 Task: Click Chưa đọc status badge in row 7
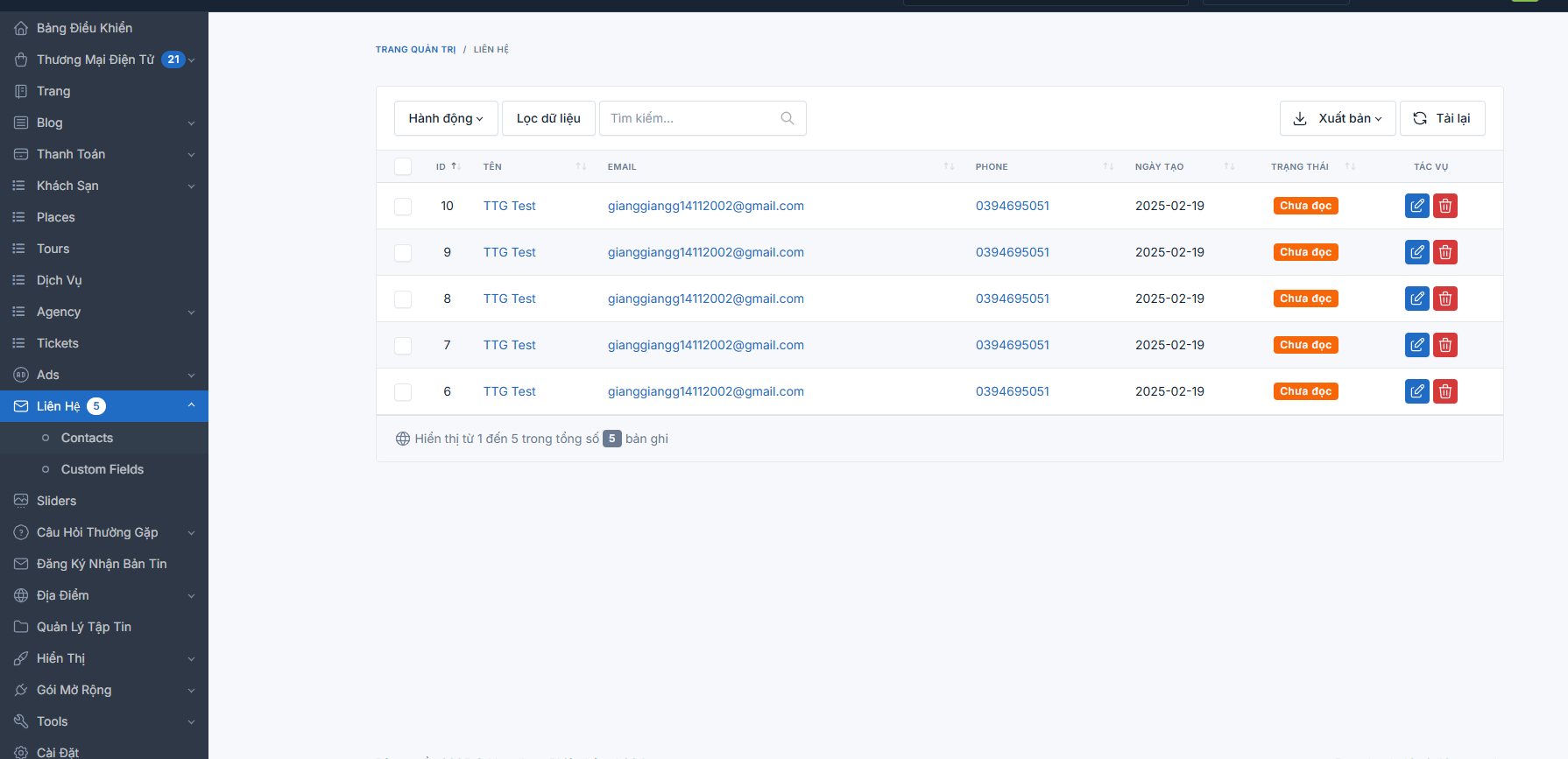pos(1305,345)
